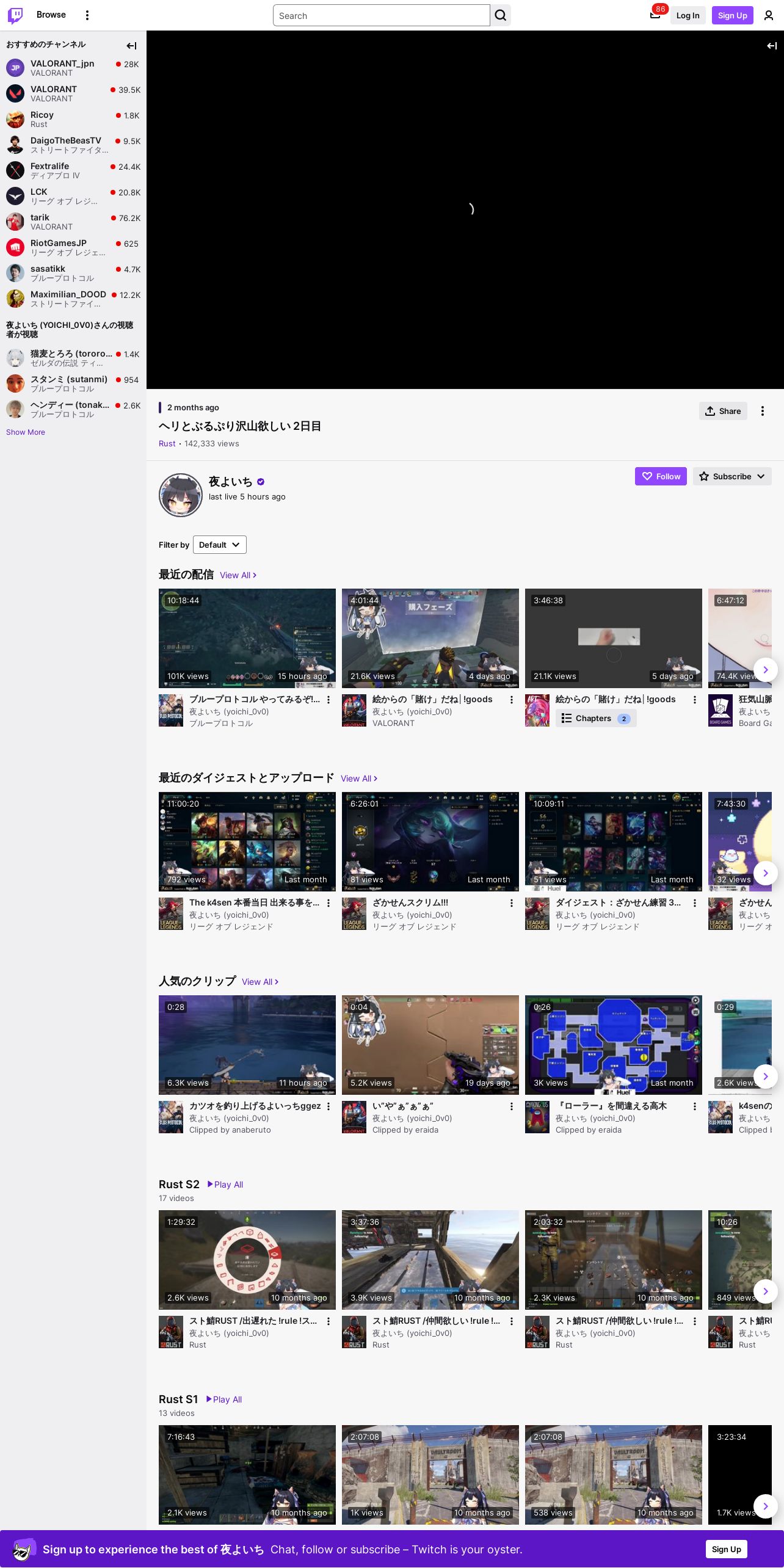Click the search magnifier button
The height and width of the screenshot is (1568, 784).
point(501,15)
